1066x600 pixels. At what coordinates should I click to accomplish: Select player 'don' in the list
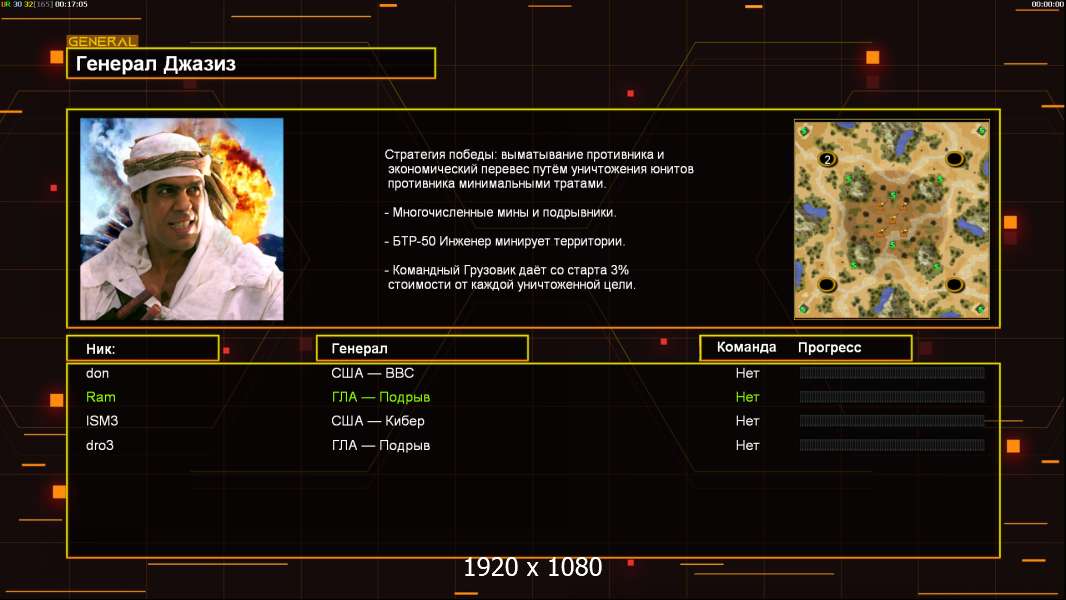97,373
